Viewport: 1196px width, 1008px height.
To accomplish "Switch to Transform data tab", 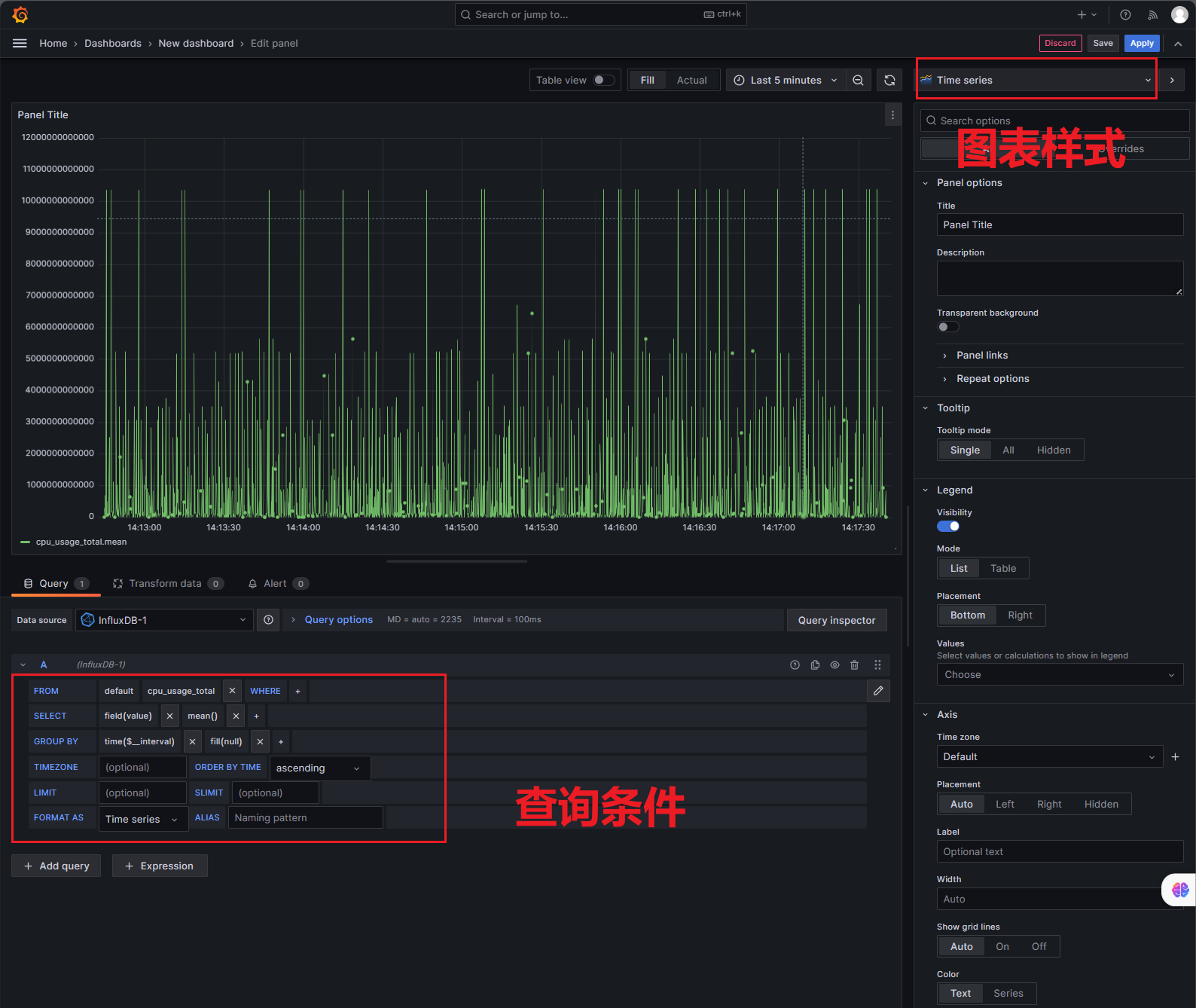I will coord(168,583).
